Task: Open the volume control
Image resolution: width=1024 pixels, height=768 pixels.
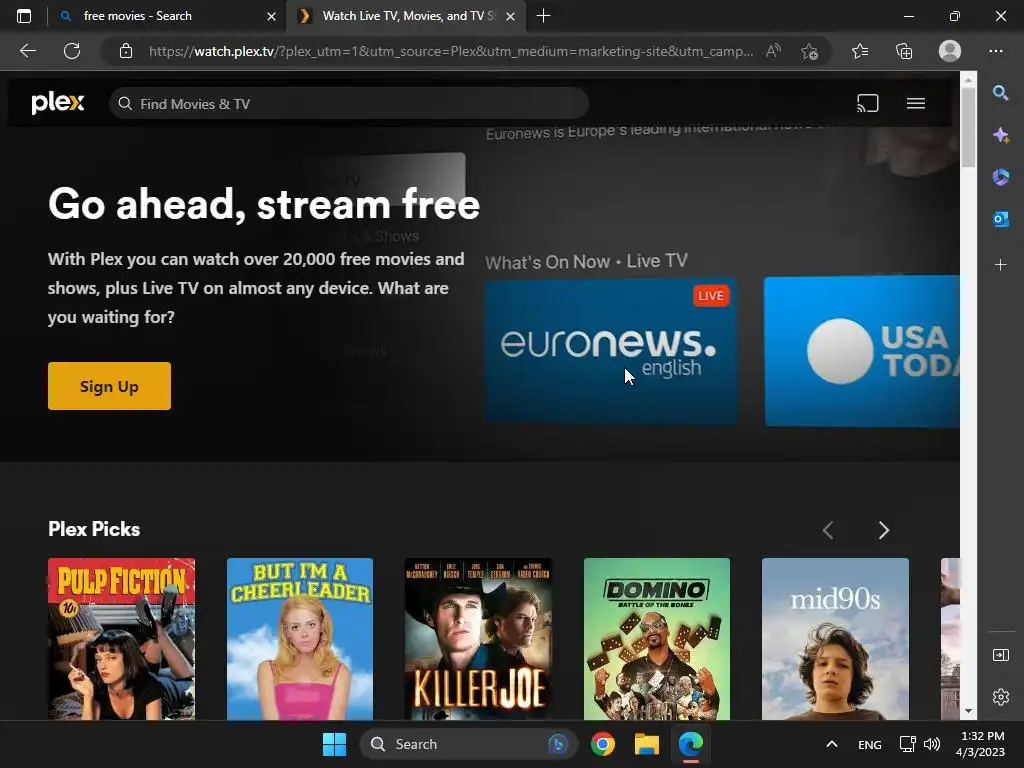Action: click(932, 744)
